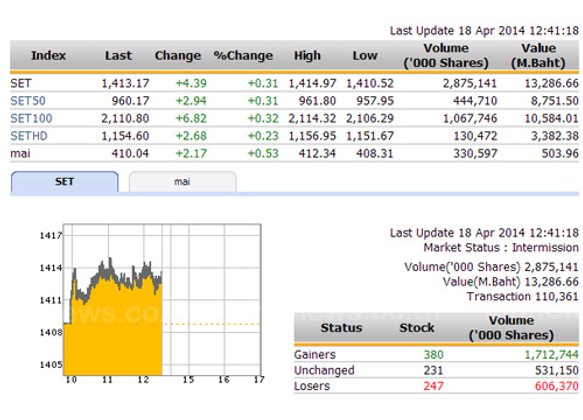583x420 pixels.
Task: Select SET low value 1,410.52
Action: (x=370, y=83)
